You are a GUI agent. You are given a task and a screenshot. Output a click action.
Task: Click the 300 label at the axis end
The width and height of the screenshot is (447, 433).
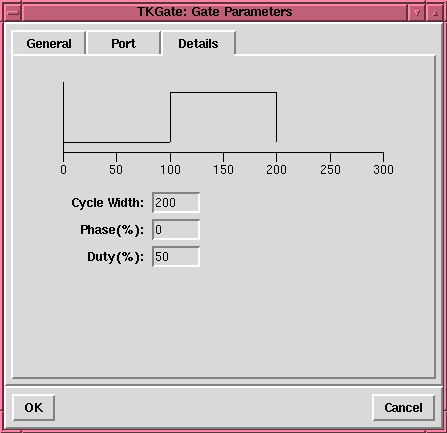click(x=383, y=170)
